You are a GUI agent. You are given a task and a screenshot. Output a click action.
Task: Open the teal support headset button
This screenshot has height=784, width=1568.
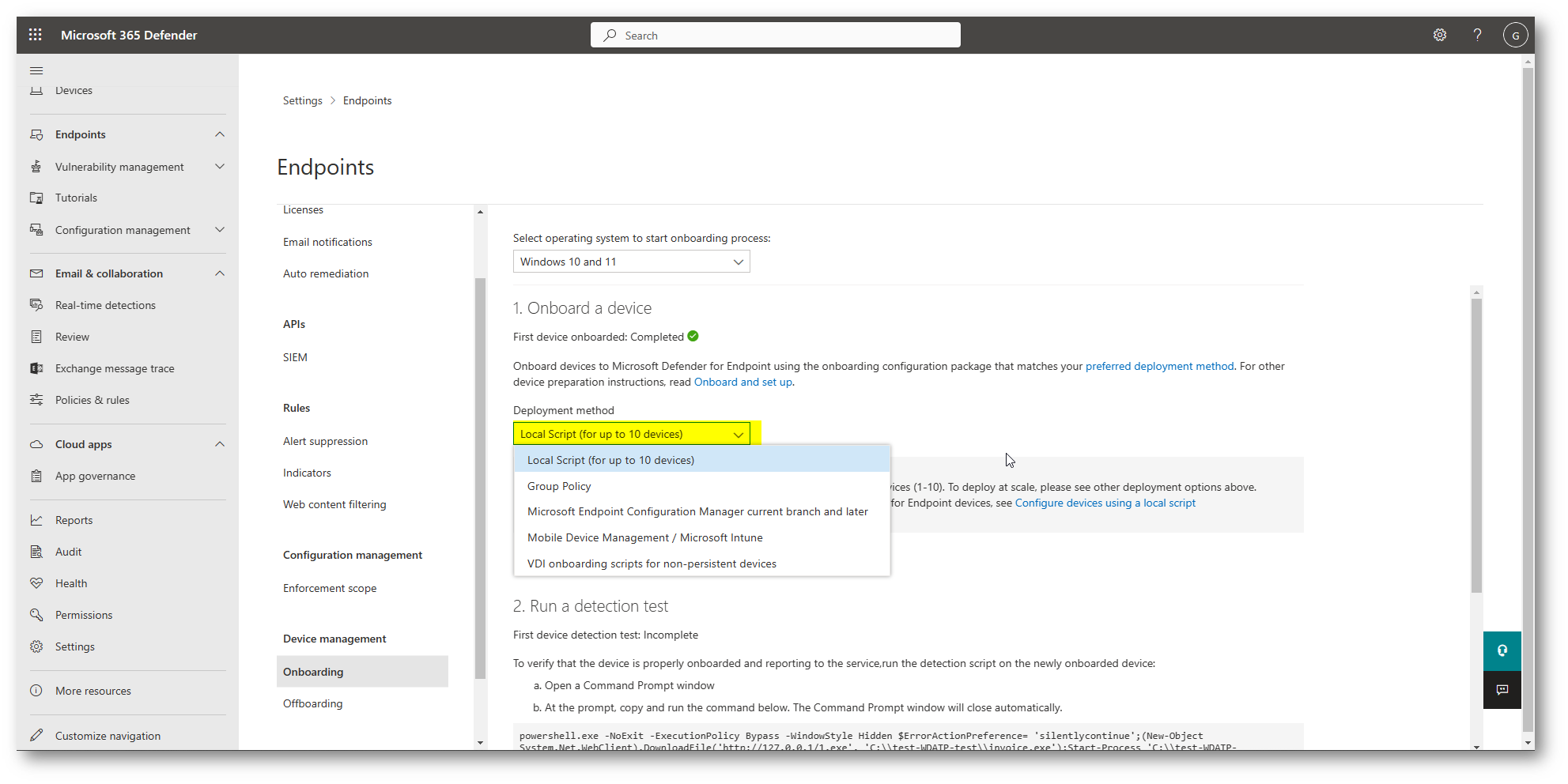point(1502,650)
